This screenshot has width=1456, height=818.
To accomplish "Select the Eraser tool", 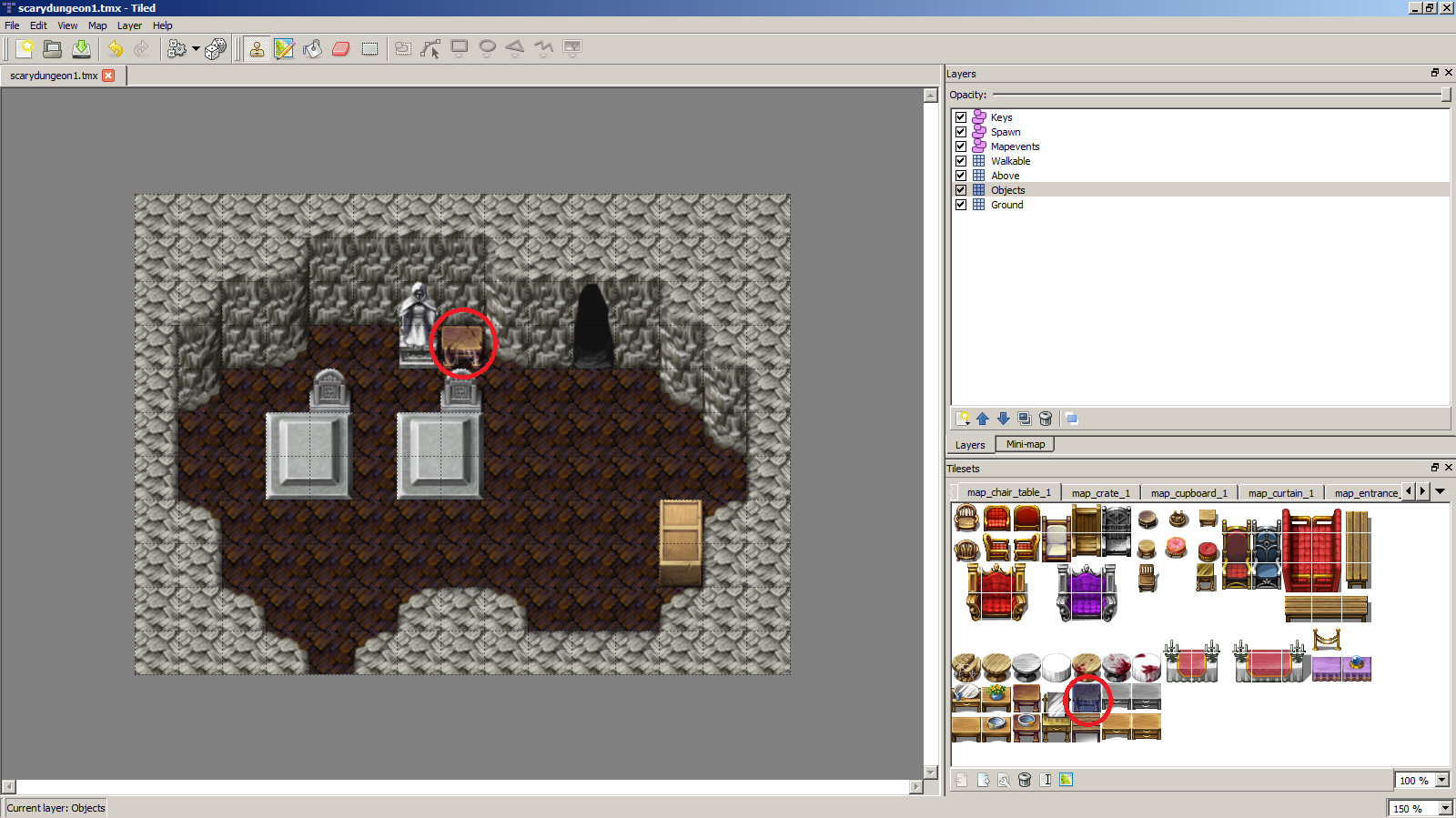I will pyautogui.click(x=341, y=48).
